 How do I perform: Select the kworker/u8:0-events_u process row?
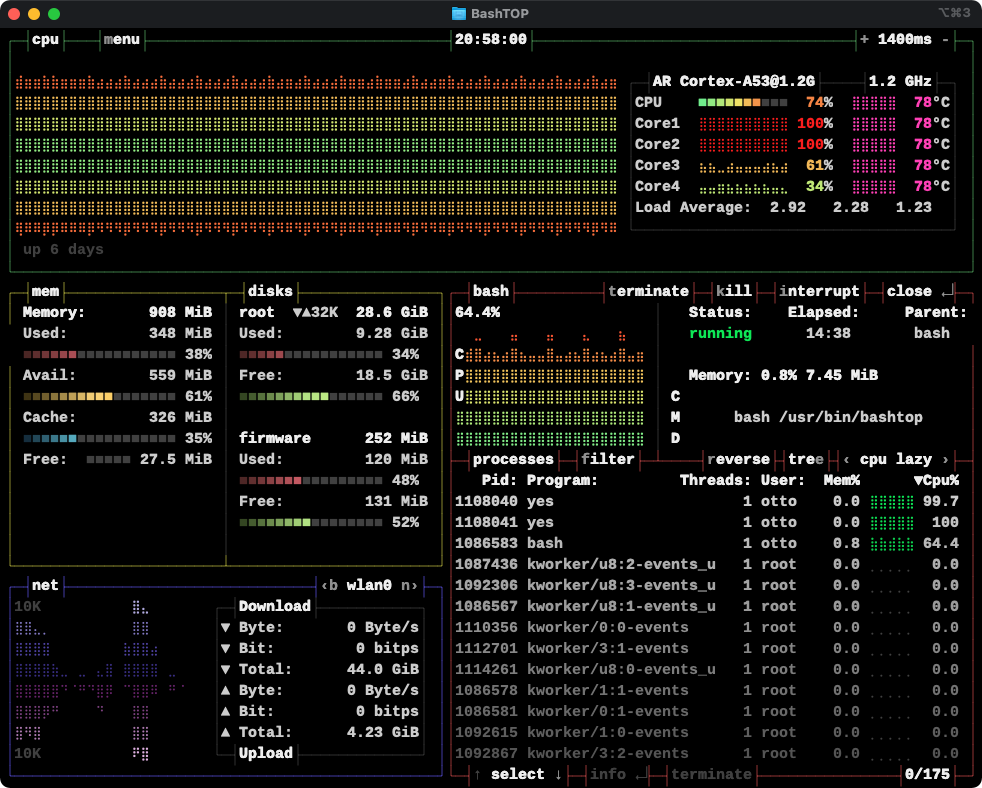click(x=706, y=670)
